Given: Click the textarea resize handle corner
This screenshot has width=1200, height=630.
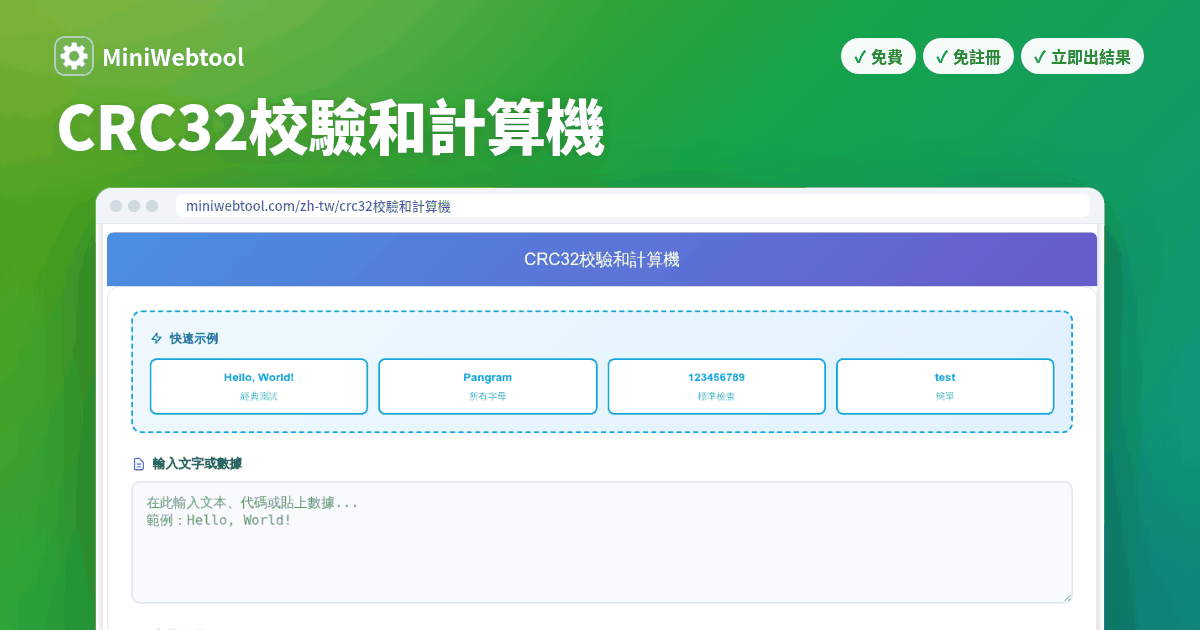Looking at the screenshot, I should point(1066,597).
